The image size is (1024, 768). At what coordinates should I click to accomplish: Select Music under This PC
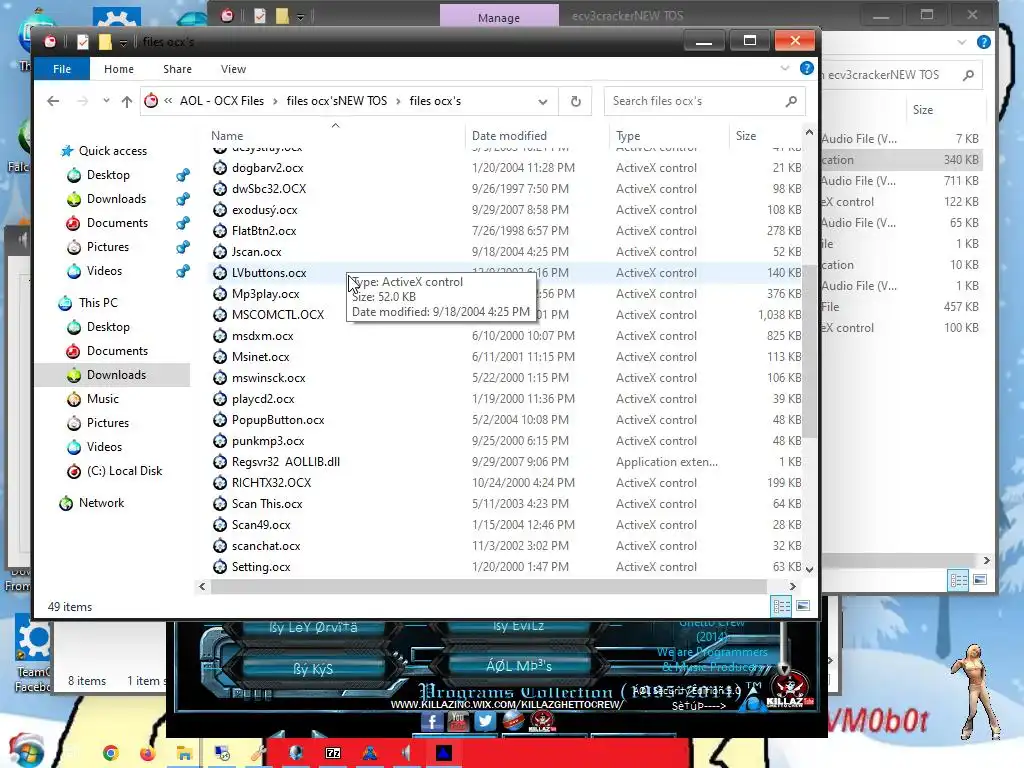103,399
